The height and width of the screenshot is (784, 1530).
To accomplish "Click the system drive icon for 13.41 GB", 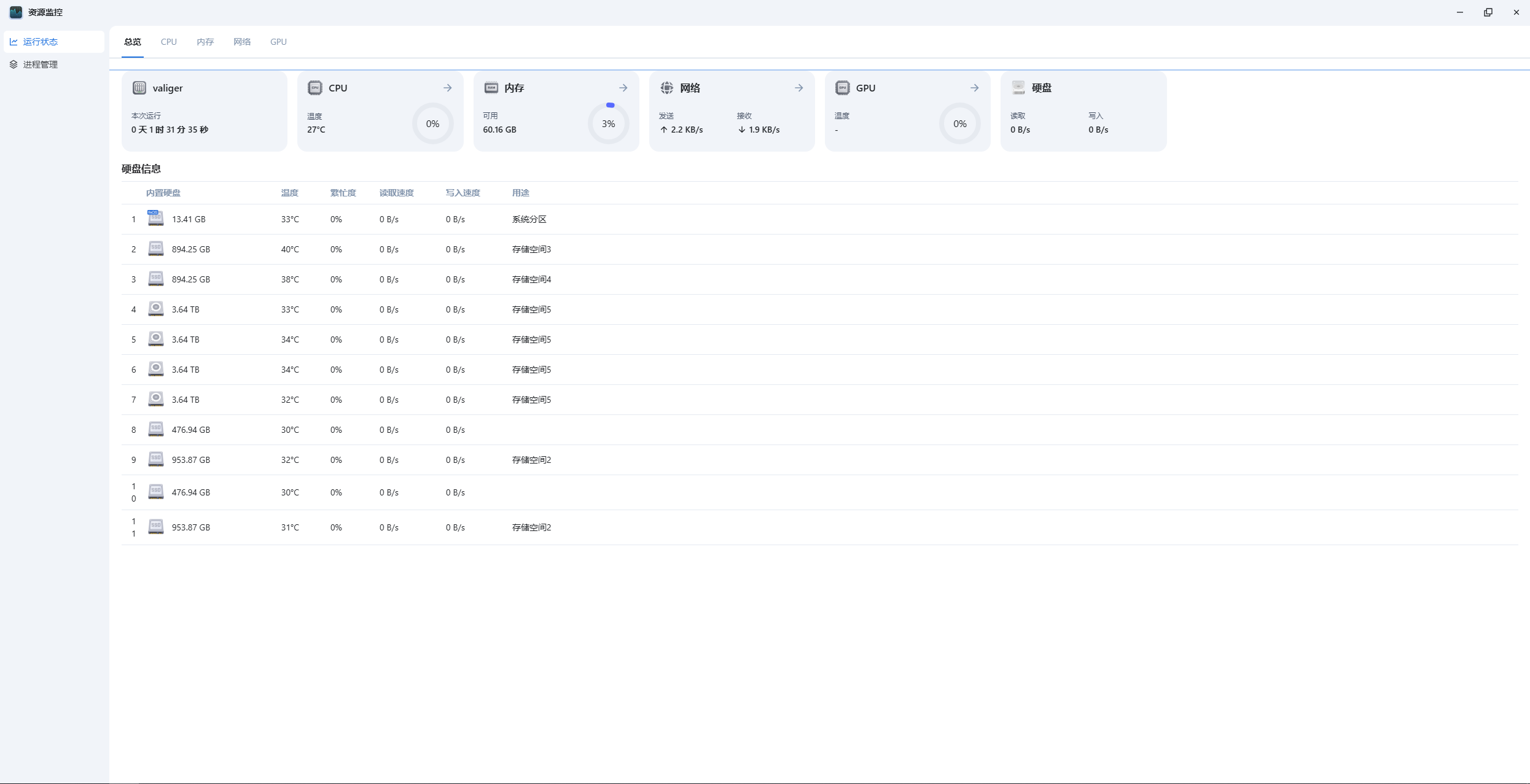I will coord(155,219).
